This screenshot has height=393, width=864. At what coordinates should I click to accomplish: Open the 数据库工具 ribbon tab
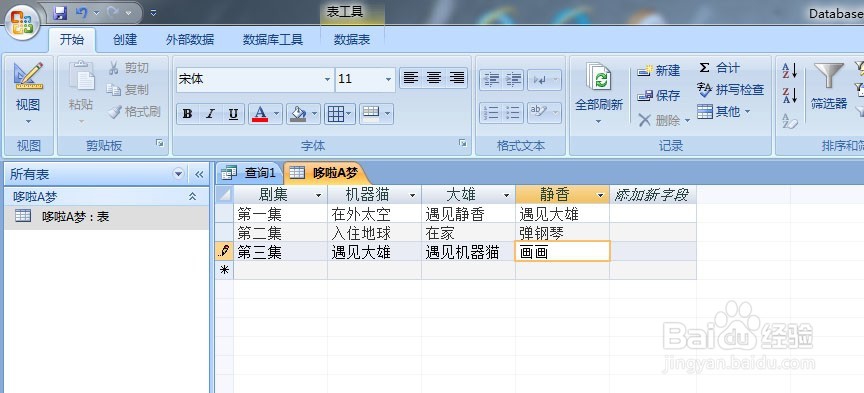273,40
